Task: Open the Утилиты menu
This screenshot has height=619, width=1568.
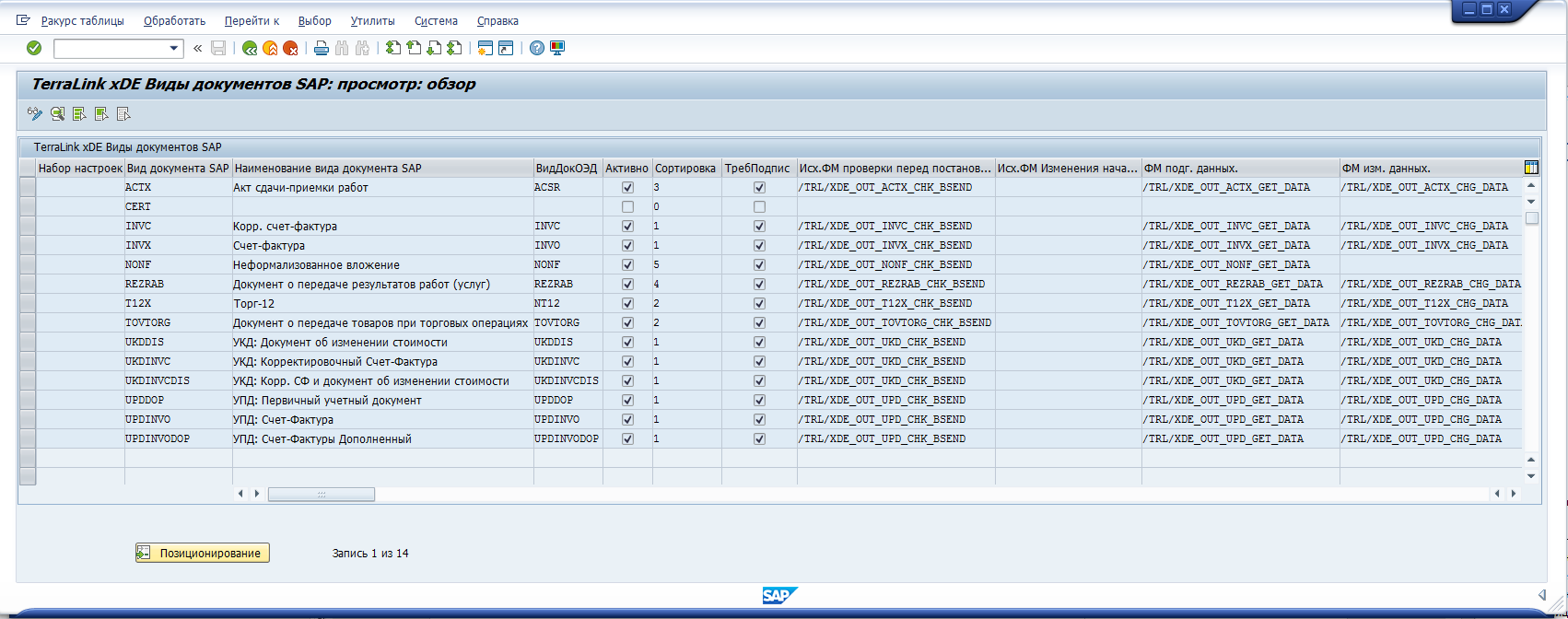Action: tap(372, 20)
